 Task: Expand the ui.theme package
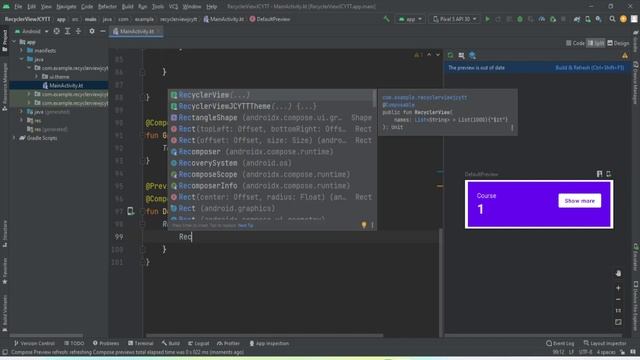36,77
